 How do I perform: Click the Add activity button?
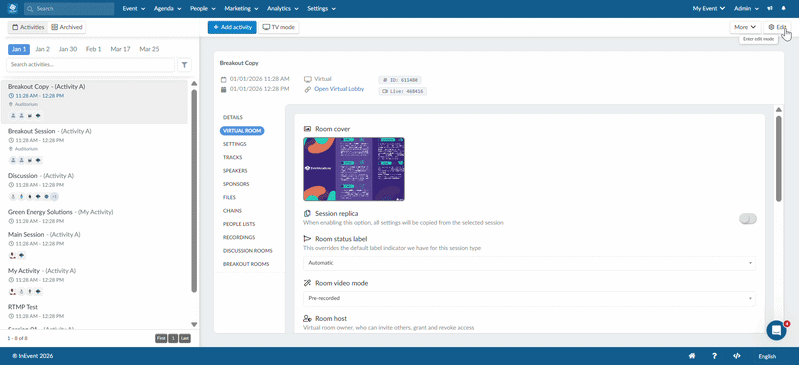tap(232, 27)
